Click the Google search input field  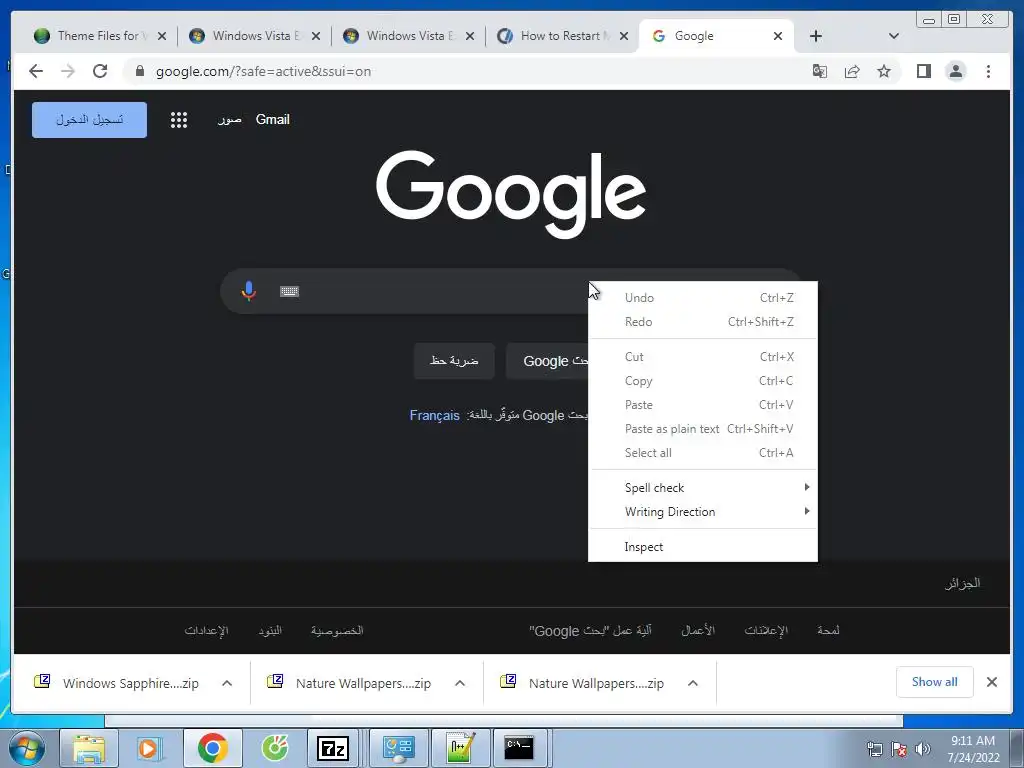(444, 291)
